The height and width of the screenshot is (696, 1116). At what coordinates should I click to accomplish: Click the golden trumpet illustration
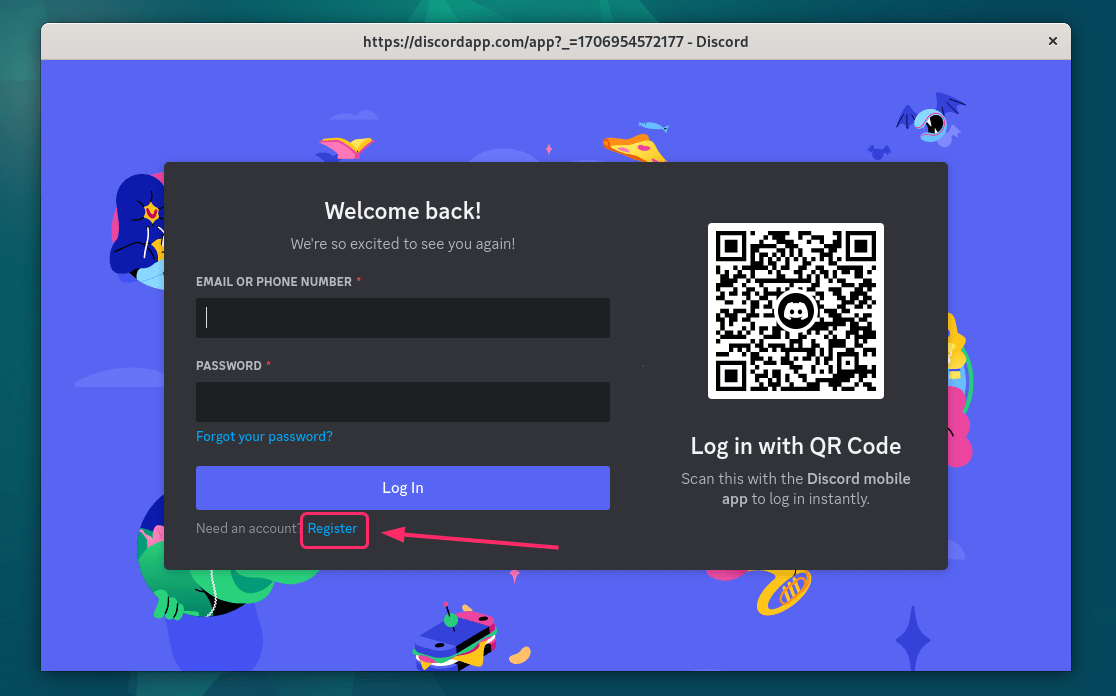click(x=783, y=590)
